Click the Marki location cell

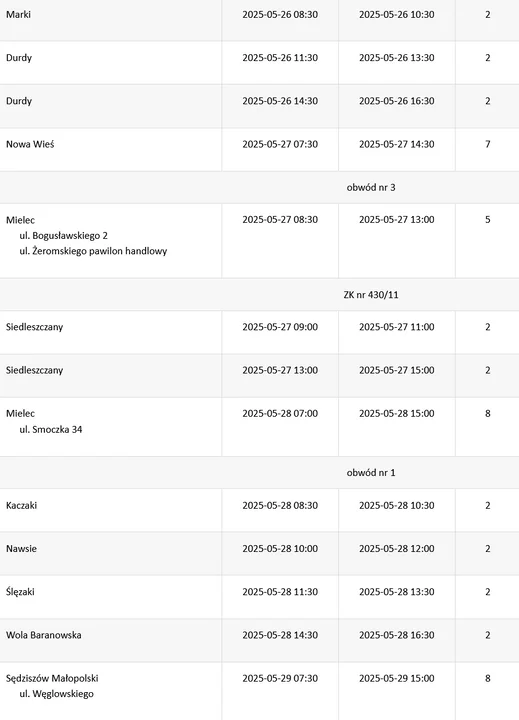click(111, 20)
